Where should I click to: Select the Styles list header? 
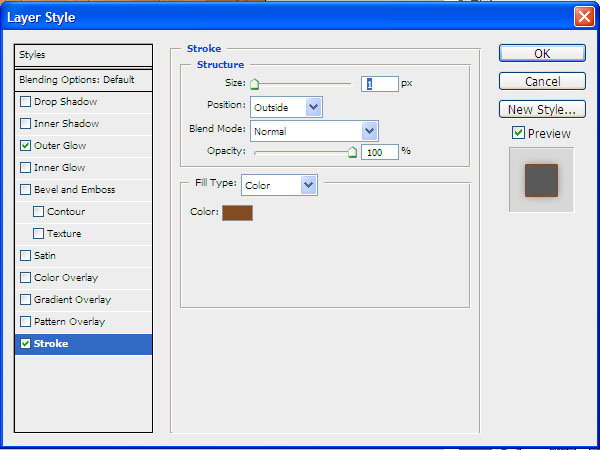point(83,55)
